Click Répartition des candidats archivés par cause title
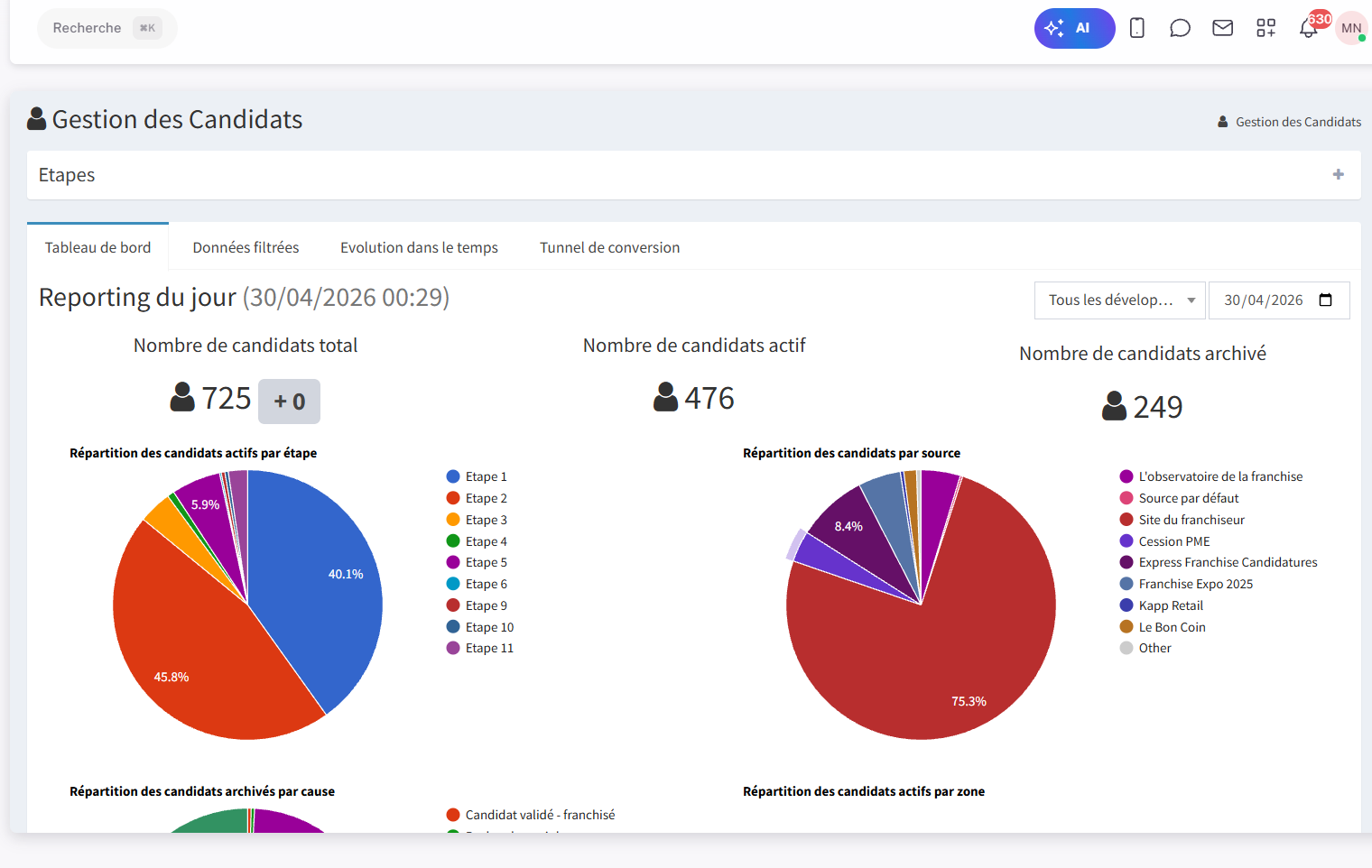1372x868 pixels. pyautogui.click(x=202, y=791)
